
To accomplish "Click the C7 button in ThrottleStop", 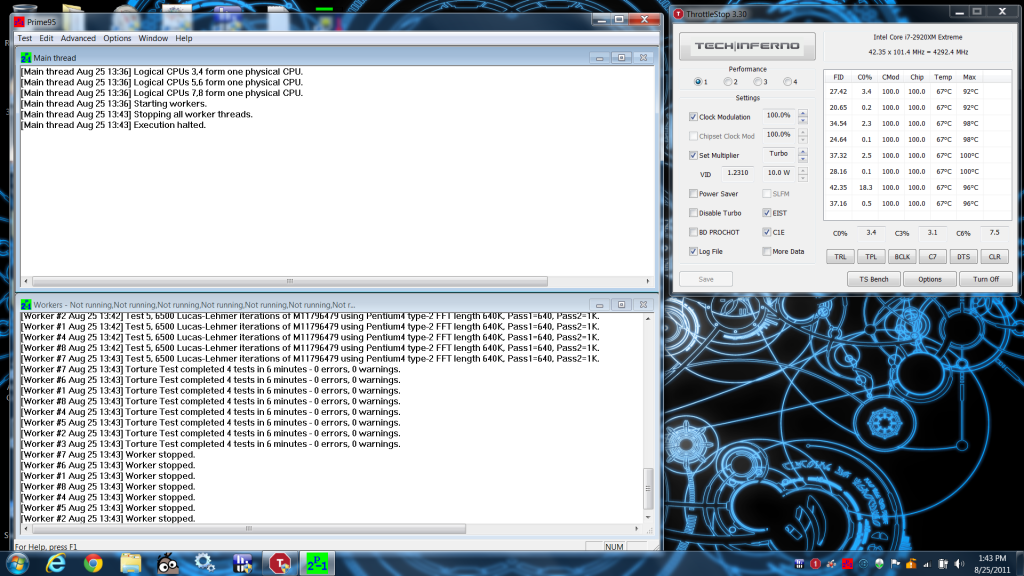I will tap(933, 257).
